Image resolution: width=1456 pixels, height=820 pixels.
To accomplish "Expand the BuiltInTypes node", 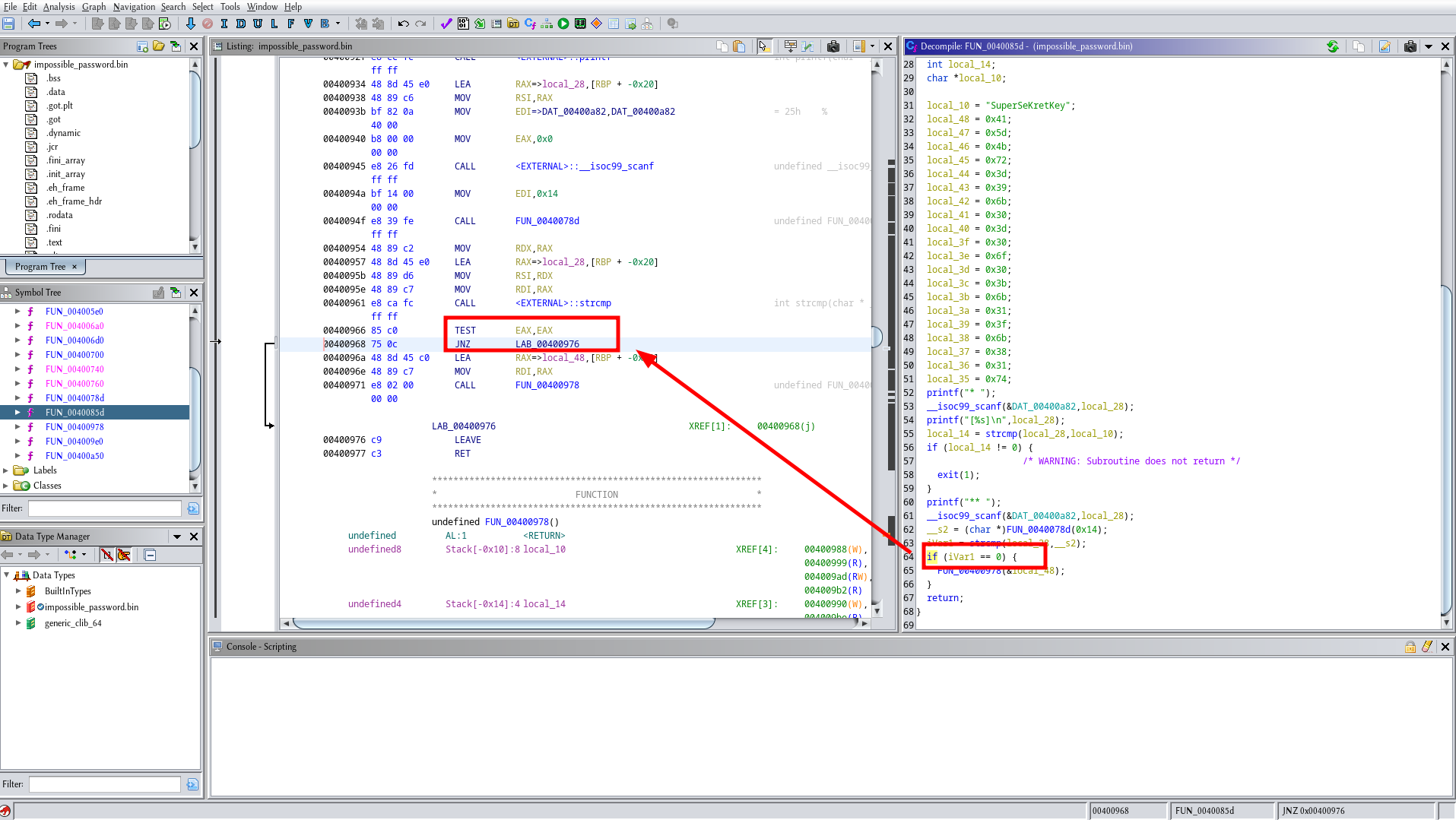I will pyautogui.click(x=18, y=591).
